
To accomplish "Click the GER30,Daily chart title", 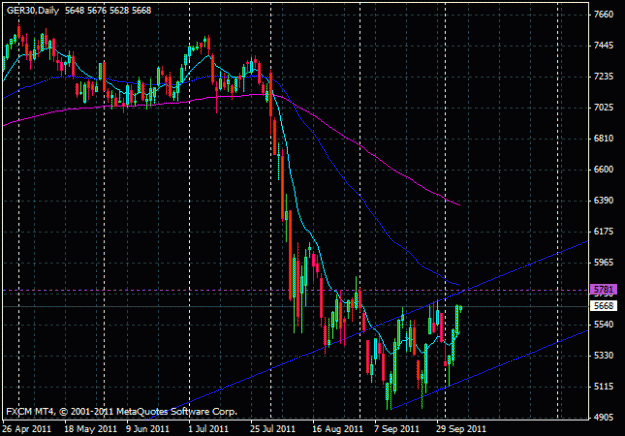I will [33, 11].
